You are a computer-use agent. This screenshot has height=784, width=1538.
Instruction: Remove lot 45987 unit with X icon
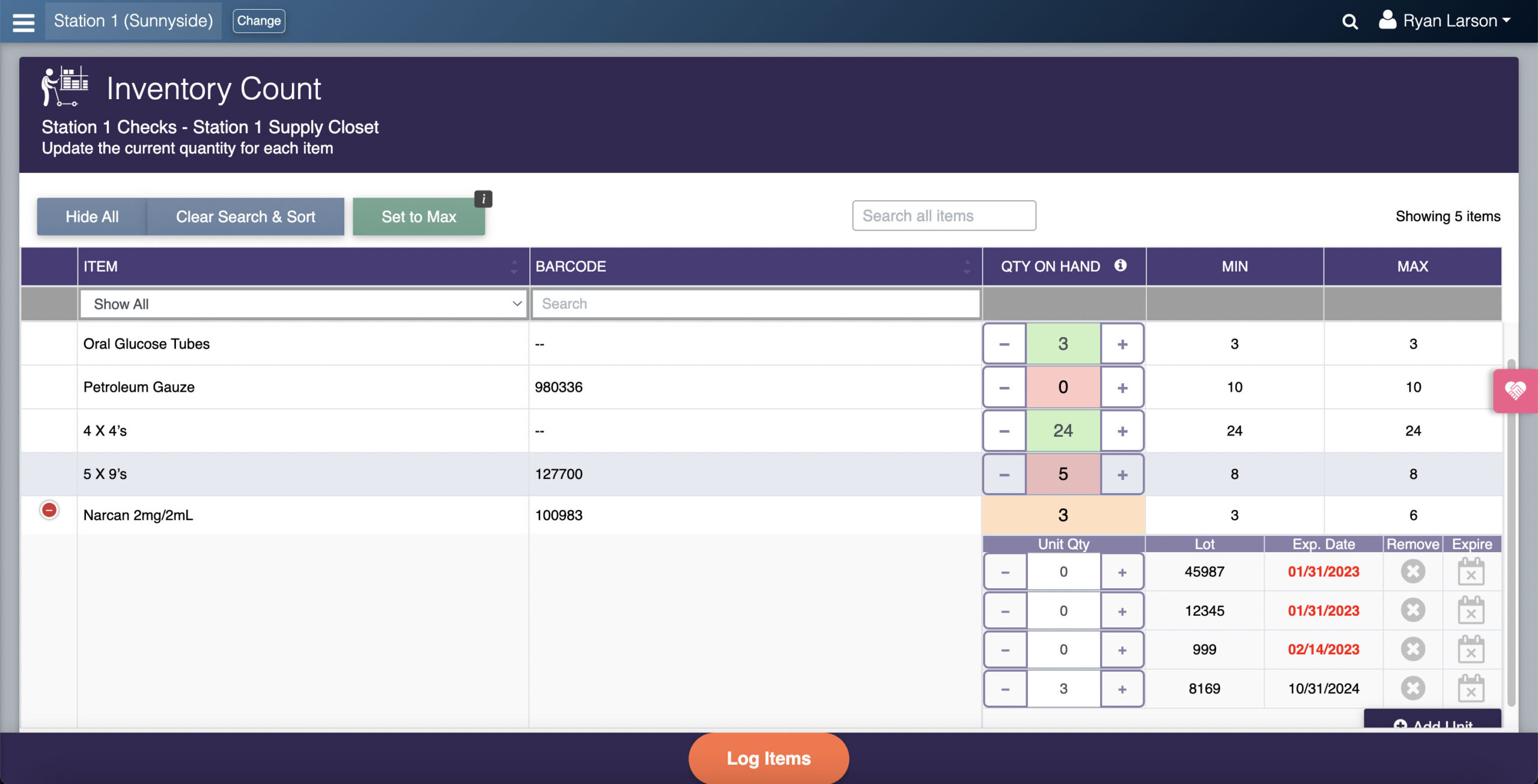(x=1412, y=571)
